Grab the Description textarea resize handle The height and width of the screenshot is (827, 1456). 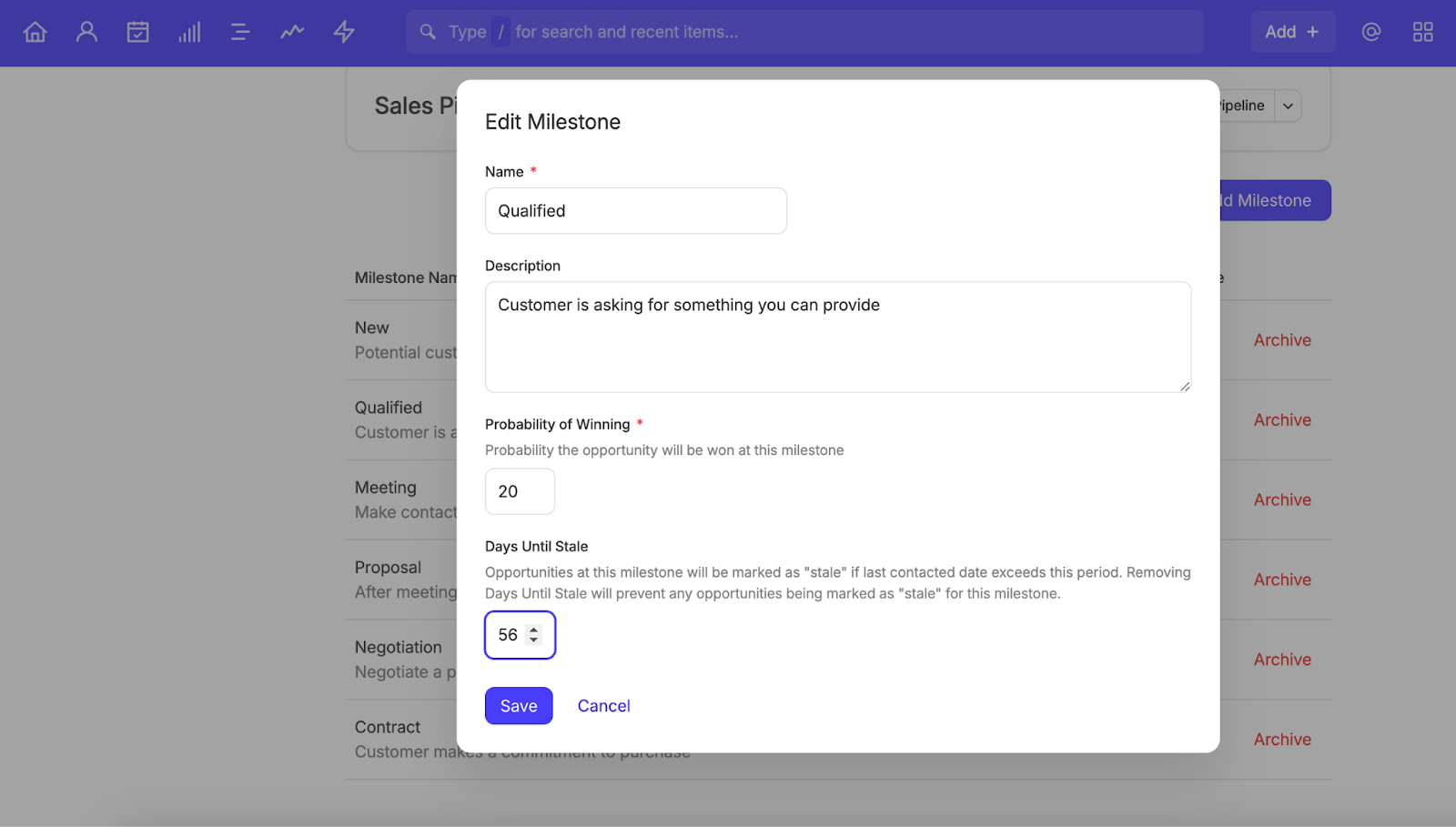coord(1185,387)
